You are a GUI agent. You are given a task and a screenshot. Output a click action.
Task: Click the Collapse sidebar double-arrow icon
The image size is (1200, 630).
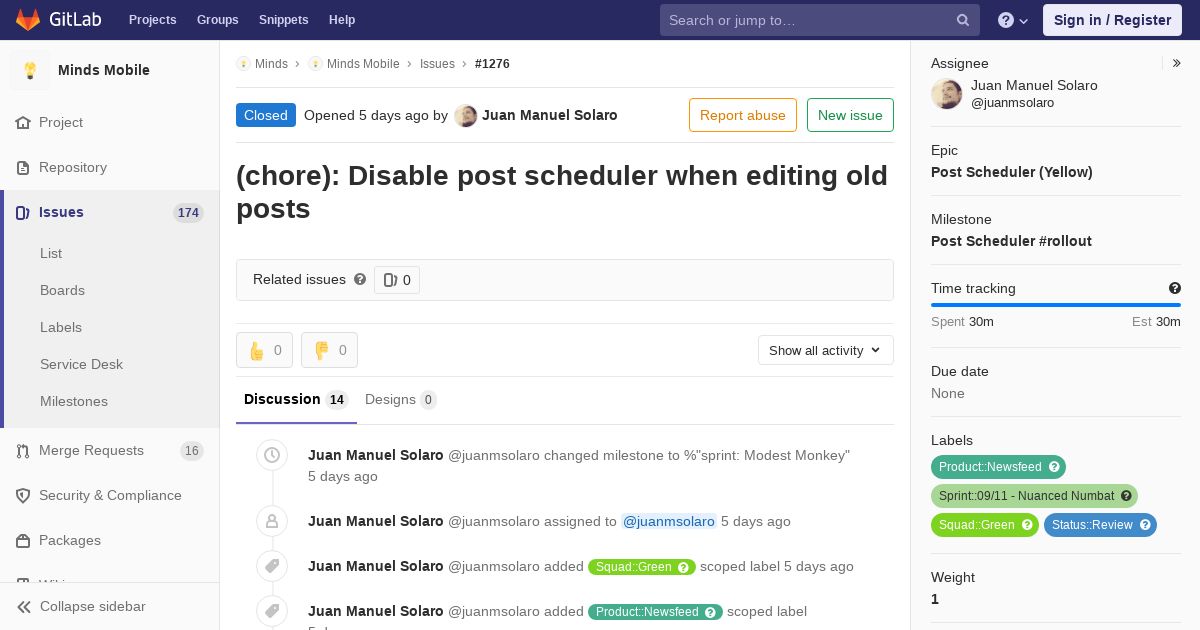pyautogui.click(x=24, y=606)
